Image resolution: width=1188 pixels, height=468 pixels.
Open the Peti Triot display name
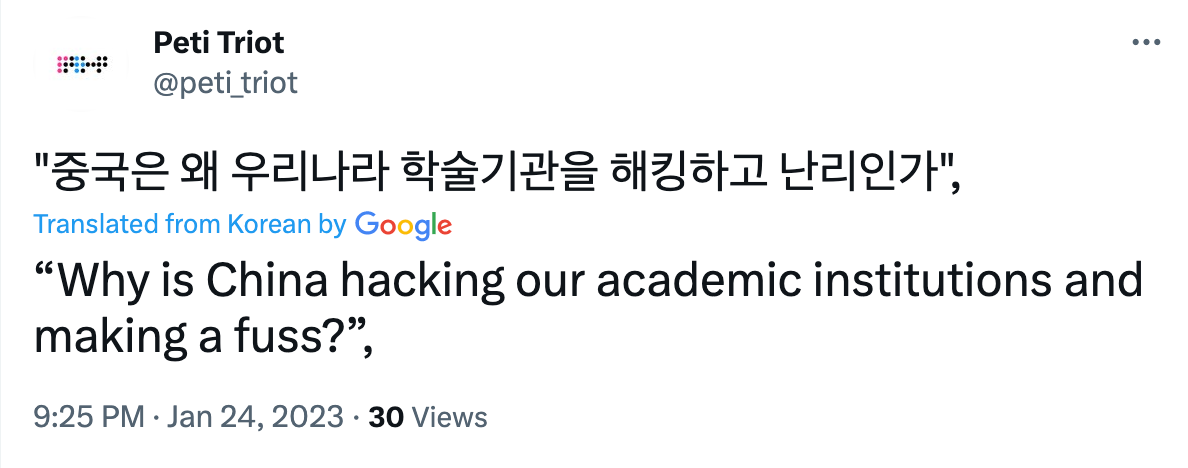(x=218, y=43)
